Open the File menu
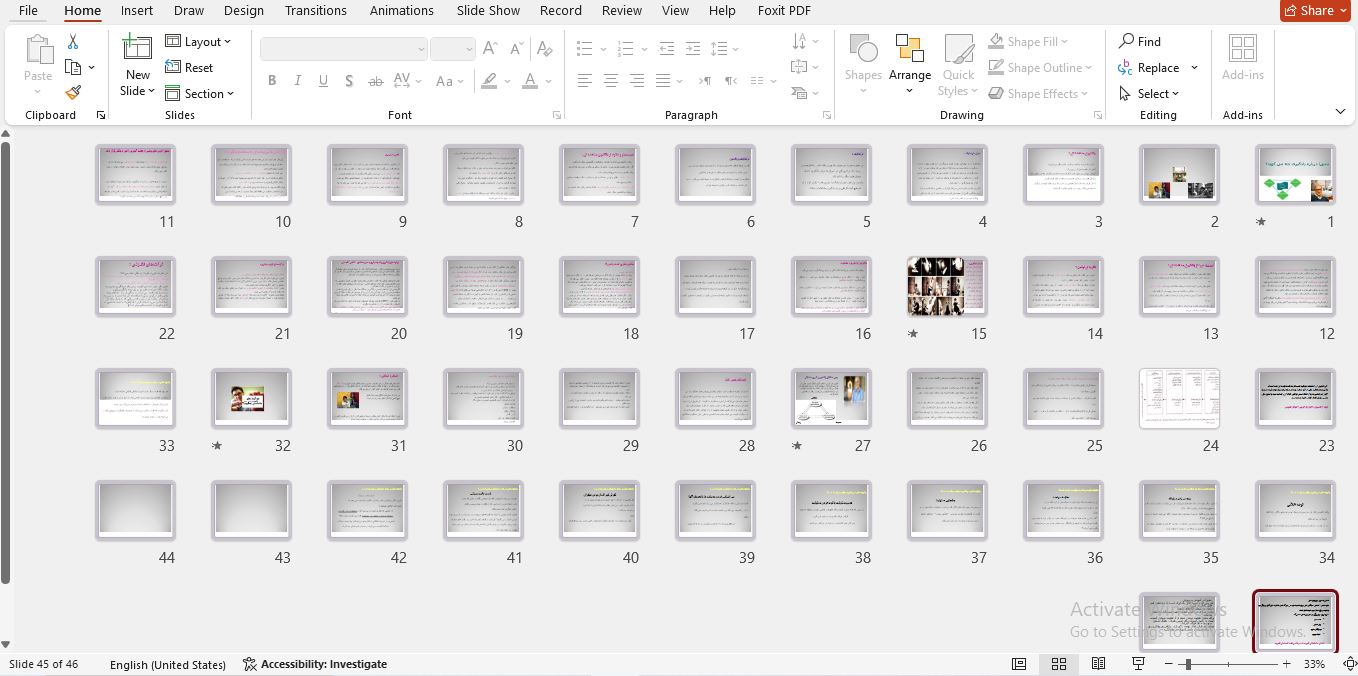 tap(28, 10)
